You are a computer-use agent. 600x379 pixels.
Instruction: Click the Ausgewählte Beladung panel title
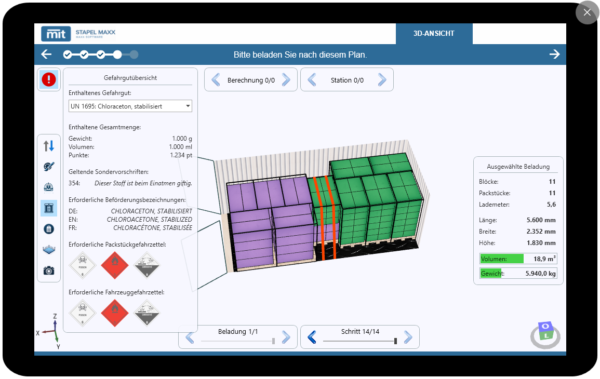[x=518, y=167]
